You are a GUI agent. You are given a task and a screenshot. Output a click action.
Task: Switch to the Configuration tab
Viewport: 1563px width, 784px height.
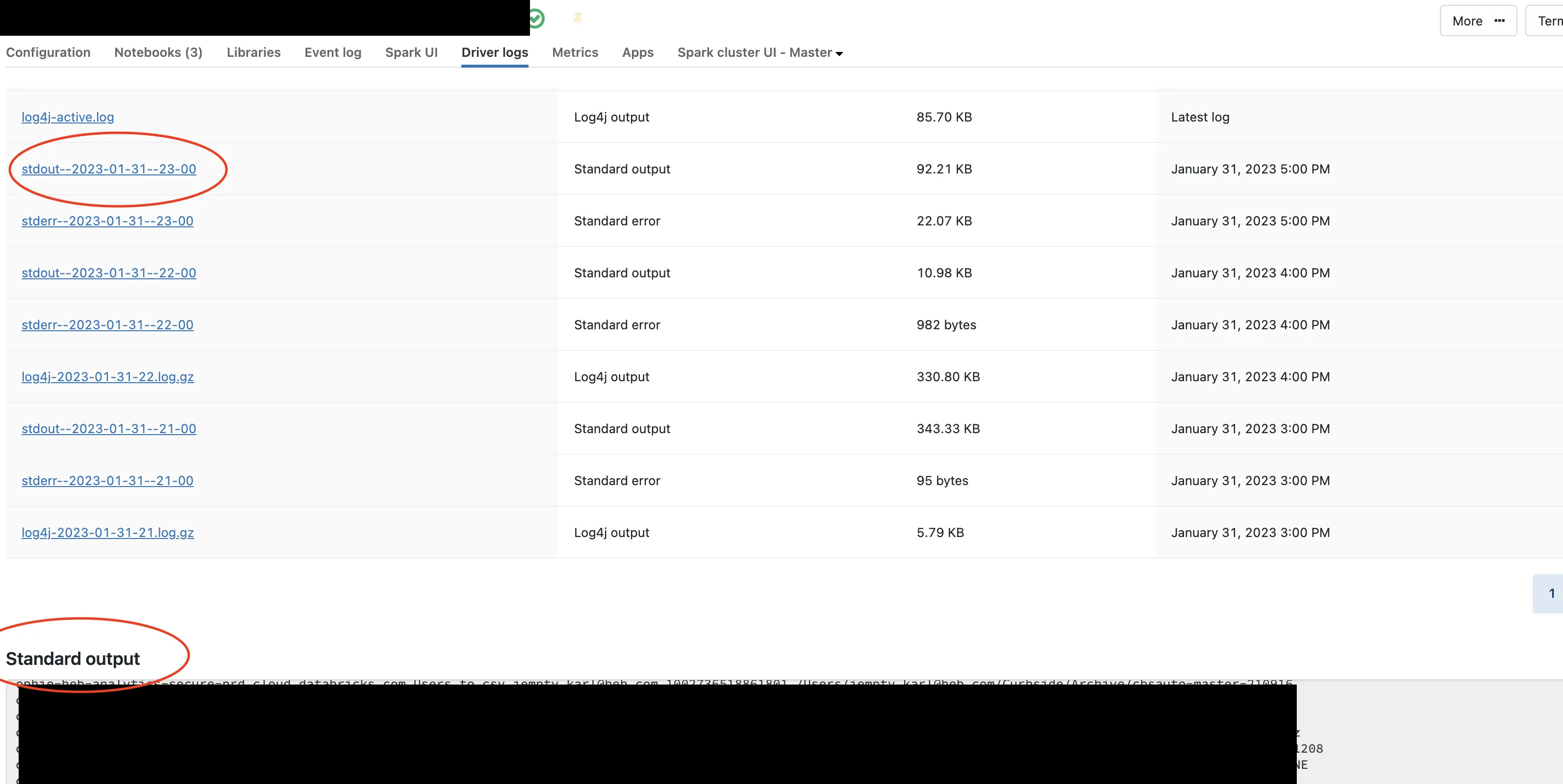tap(48, 53)
